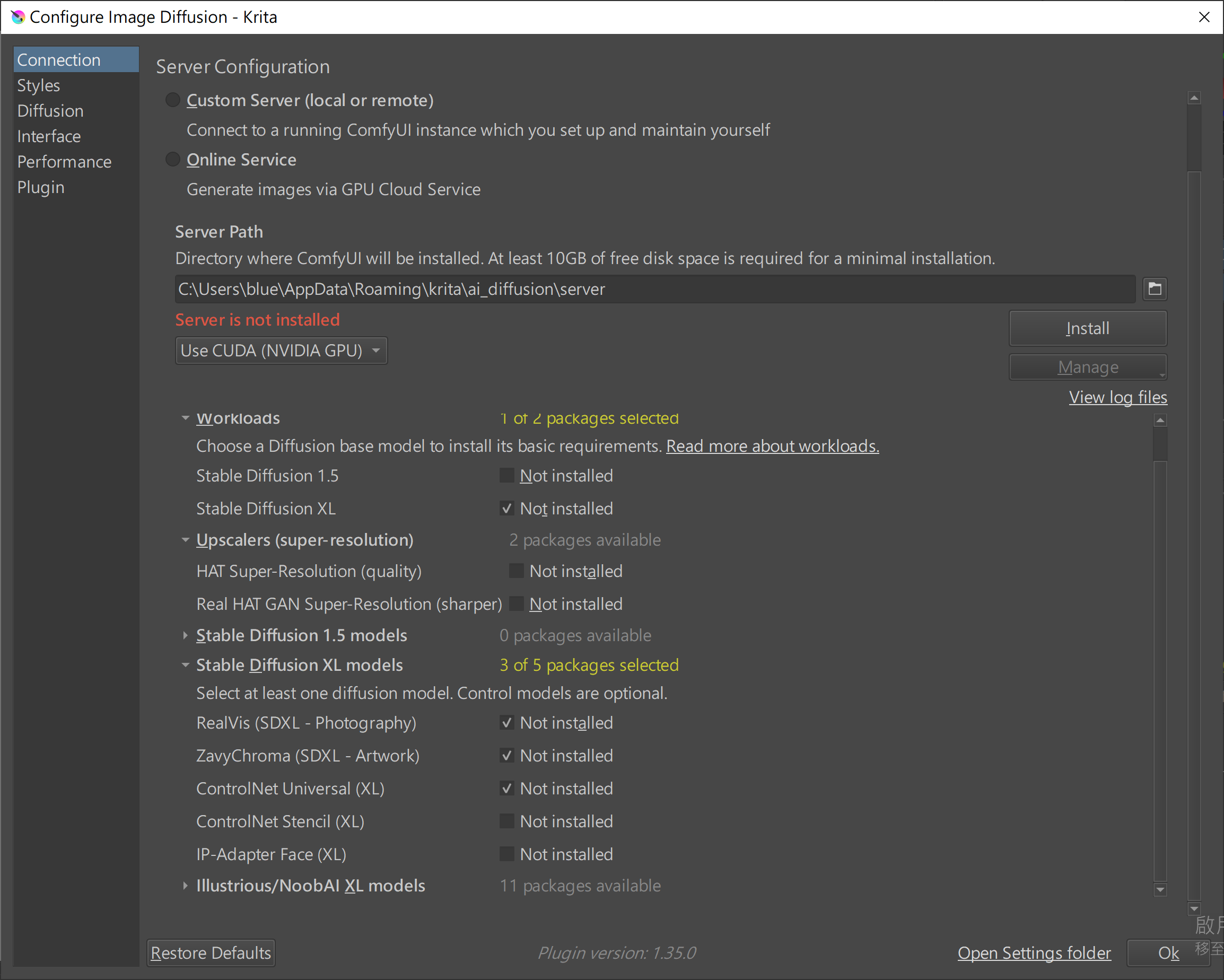Click the 'Server Configuration' heading
The height and width of the screenshot is (980, 1224).
[x=243, y=66]
